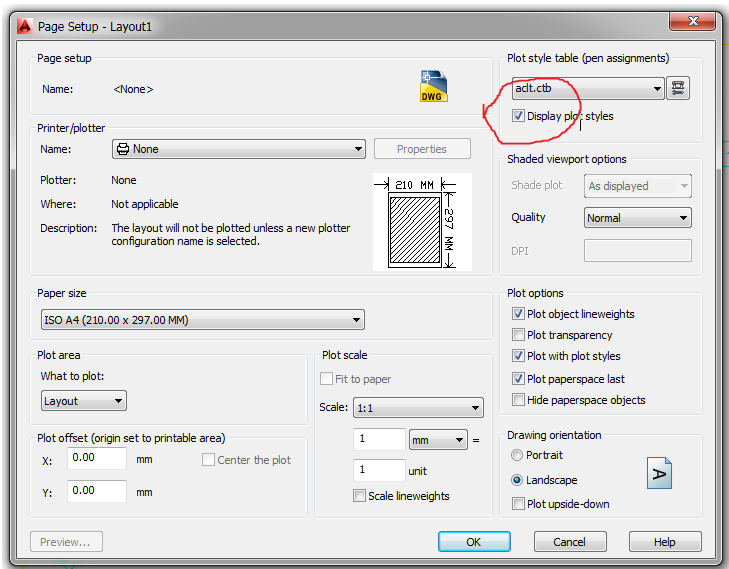Click the page setup name <None> text

[x=133, y=89]
